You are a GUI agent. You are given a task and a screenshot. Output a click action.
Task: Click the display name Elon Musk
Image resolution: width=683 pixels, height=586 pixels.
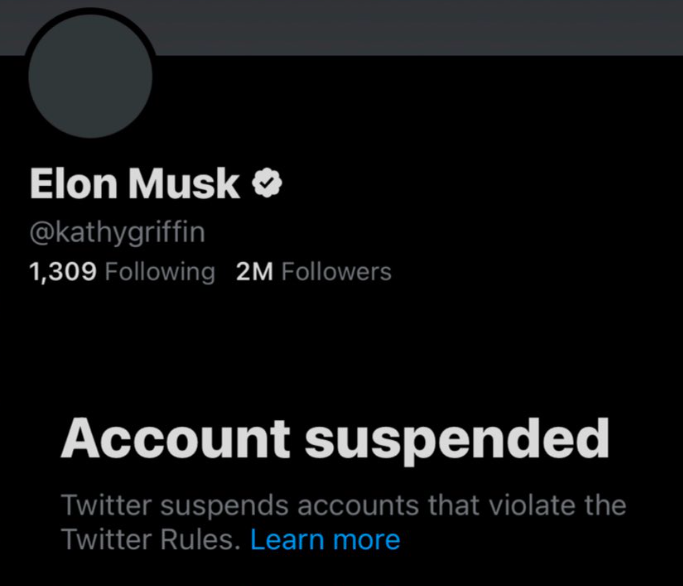point(135,184)
